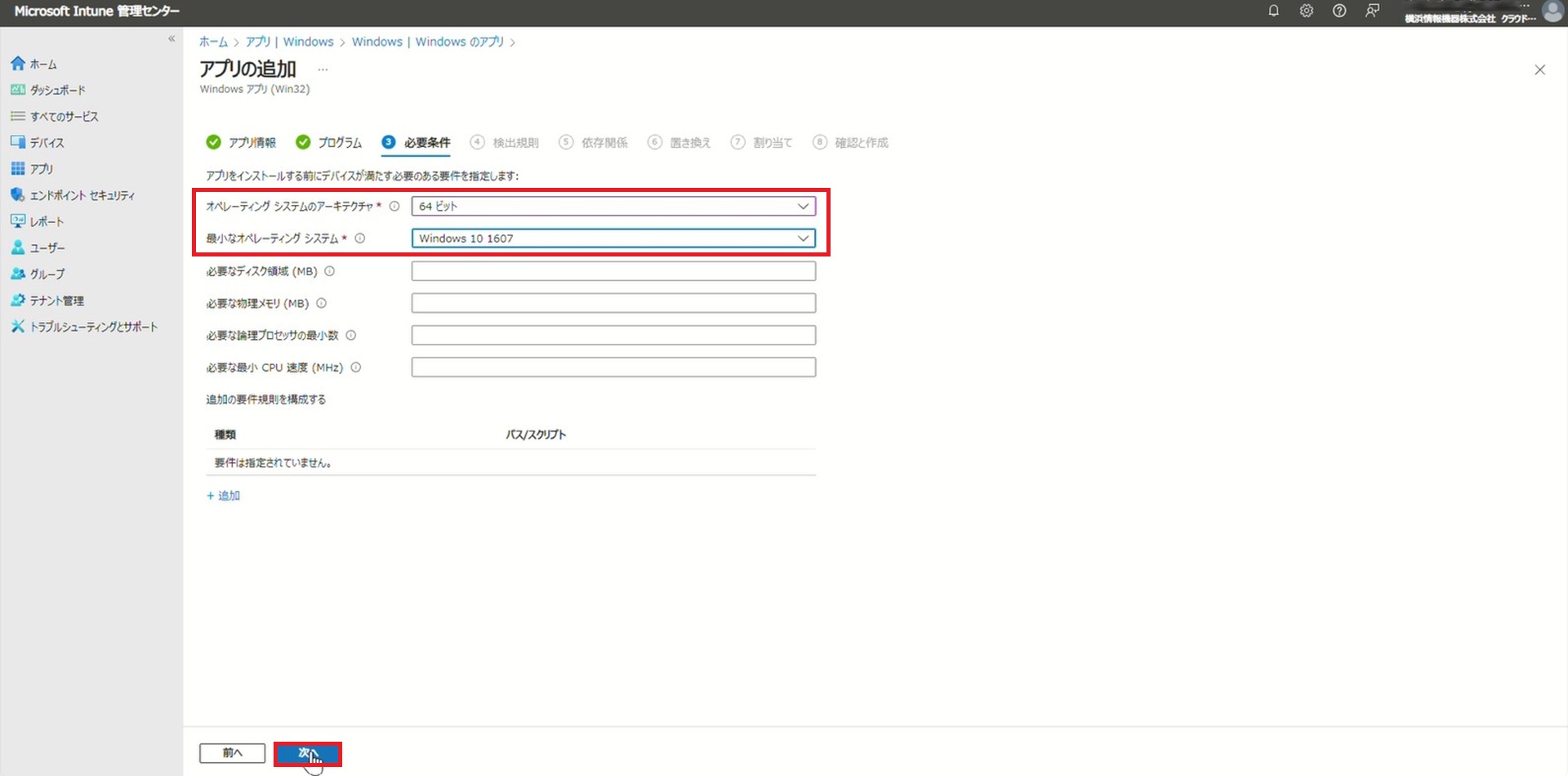1568x776 pixels.
Task: Select the 確認と作成 step tab
Action: click(x=850, y=142)
